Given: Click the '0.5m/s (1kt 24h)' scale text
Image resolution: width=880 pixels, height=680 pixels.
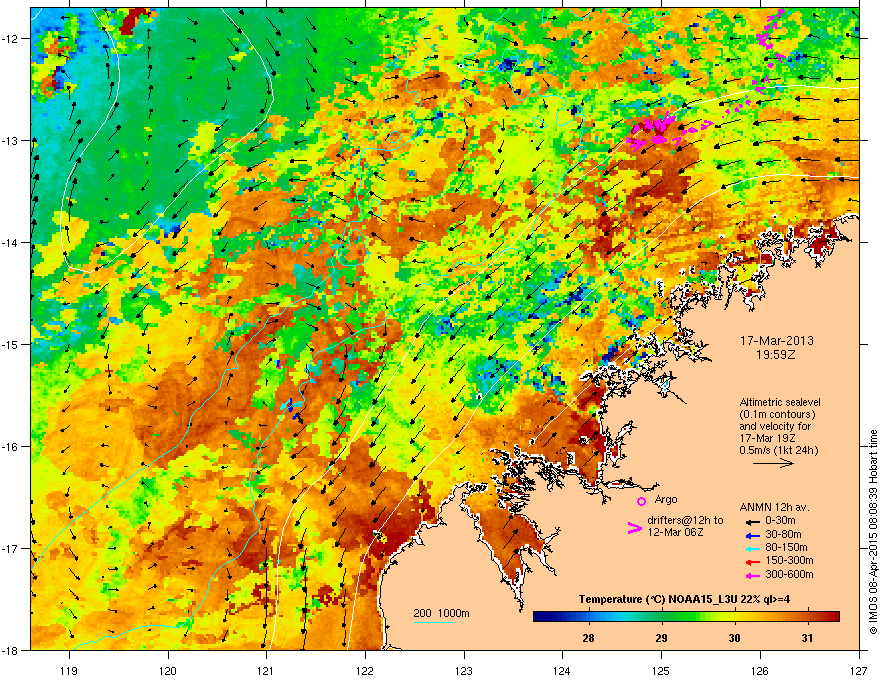Looking at the screenshot, I should (x=779, y=451).
